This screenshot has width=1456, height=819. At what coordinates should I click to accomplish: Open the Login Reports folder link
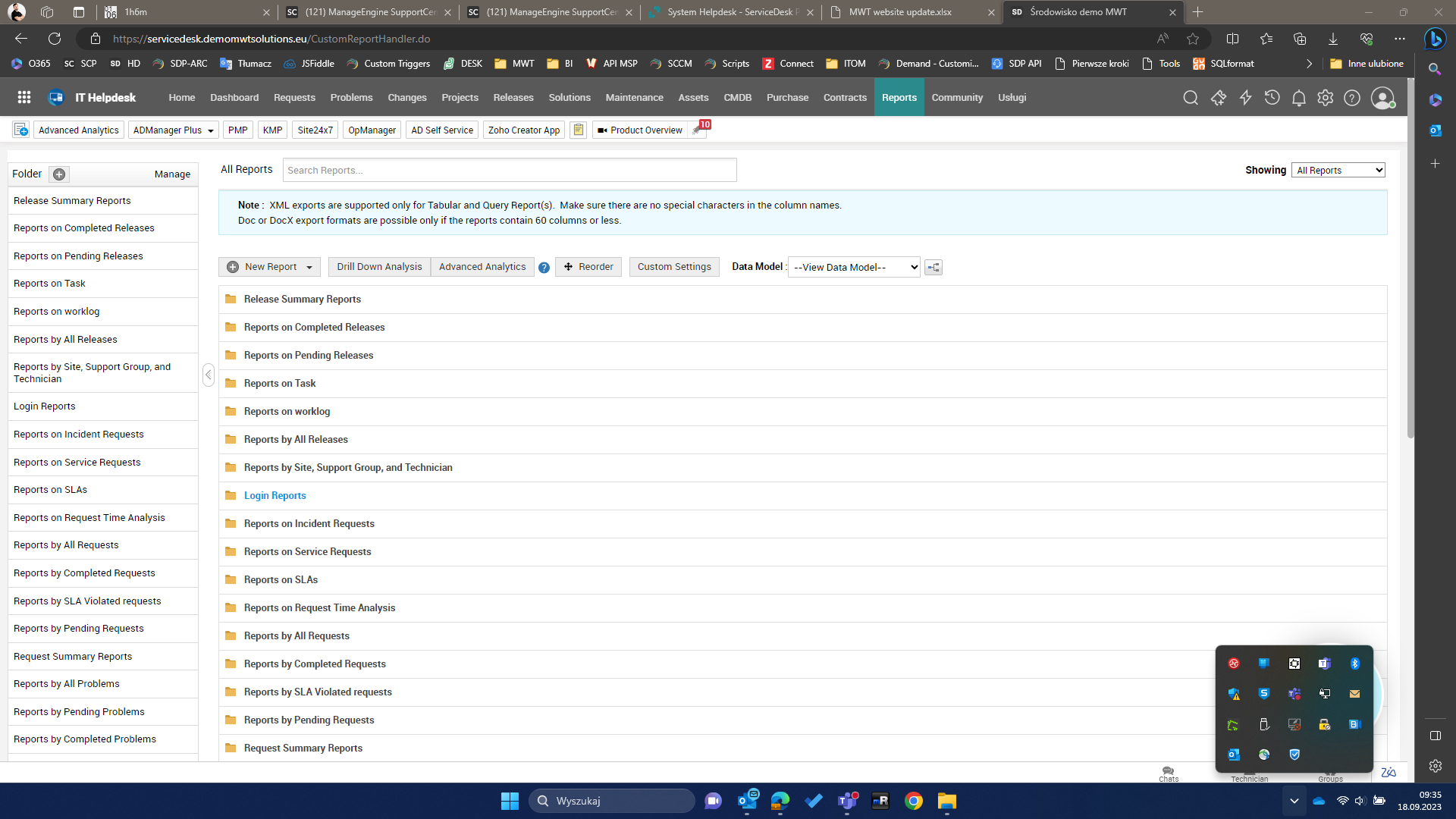coord(275,496)
